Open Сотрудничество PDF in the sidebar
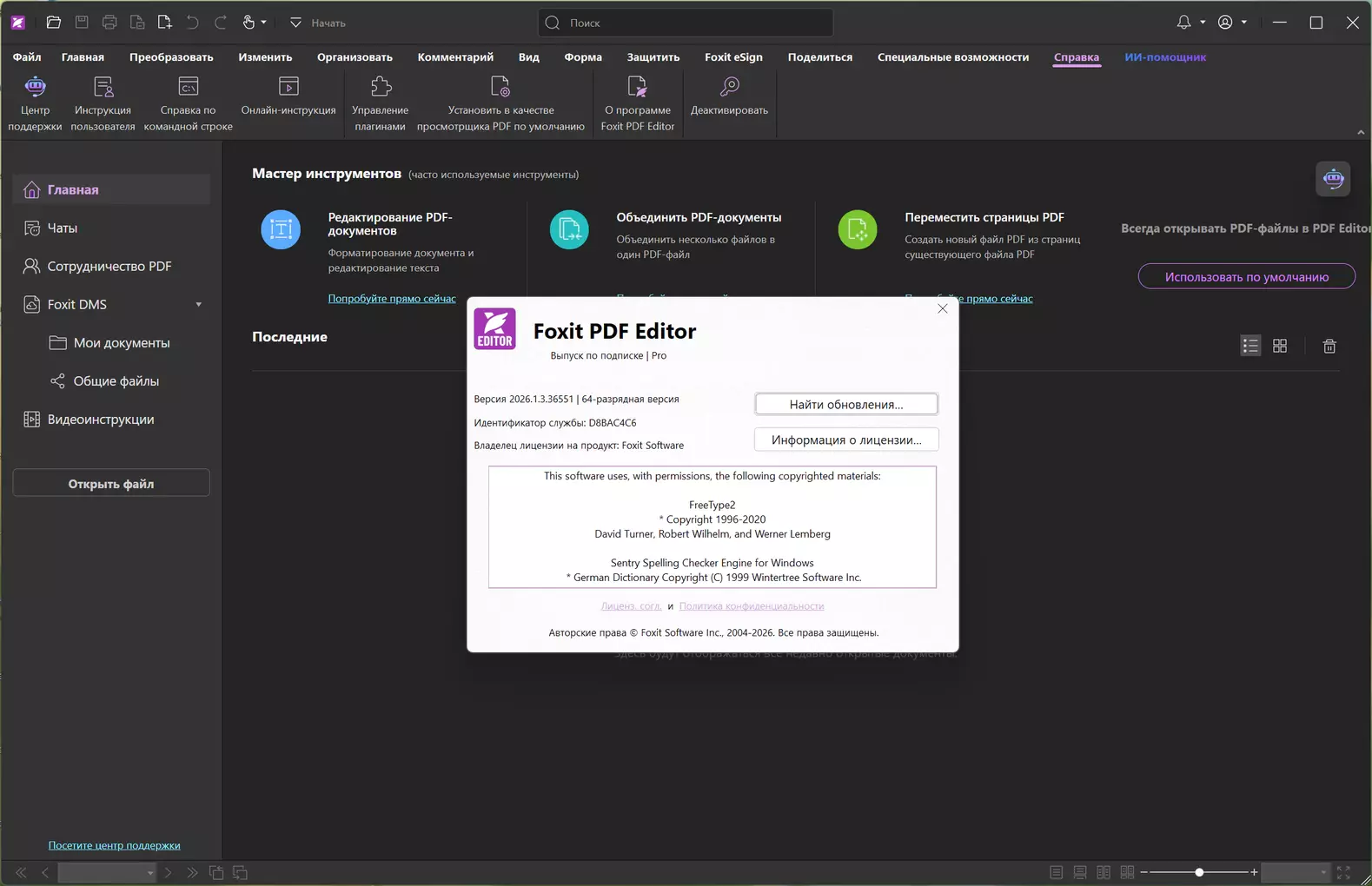The image size is (1372, 886). click(111, 266)
